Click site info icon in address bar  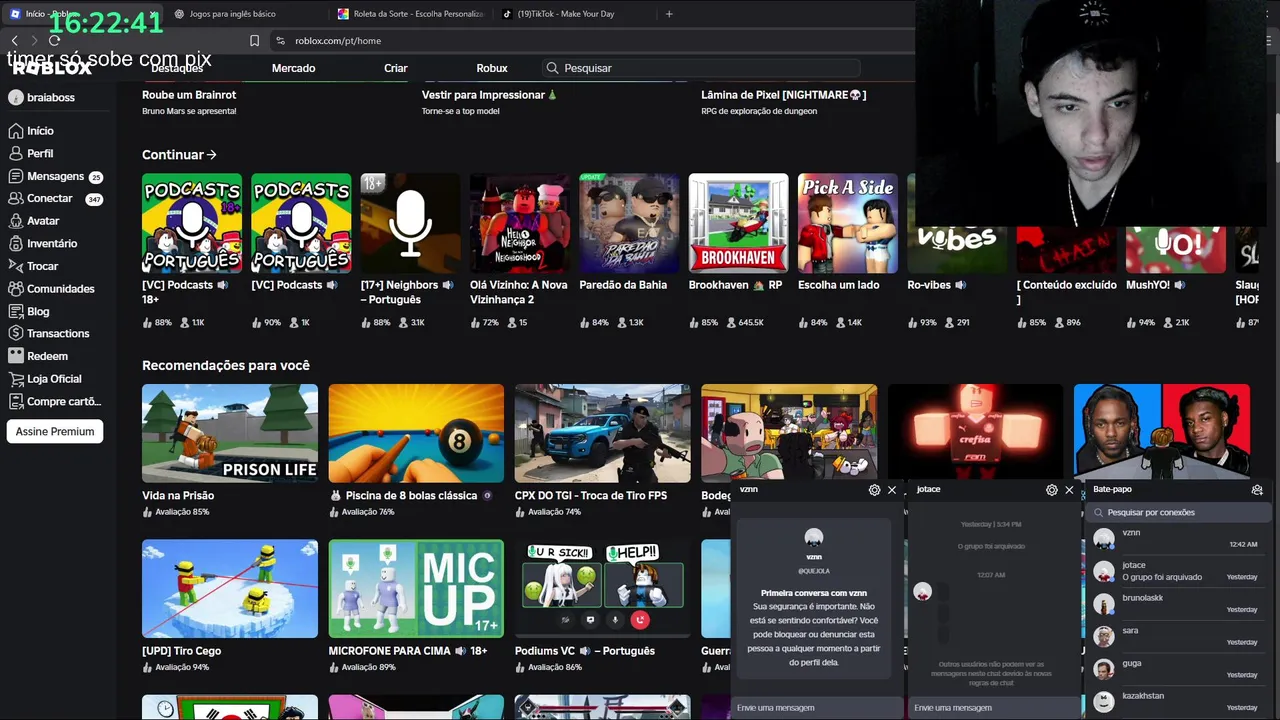click(x=281, y=41)
